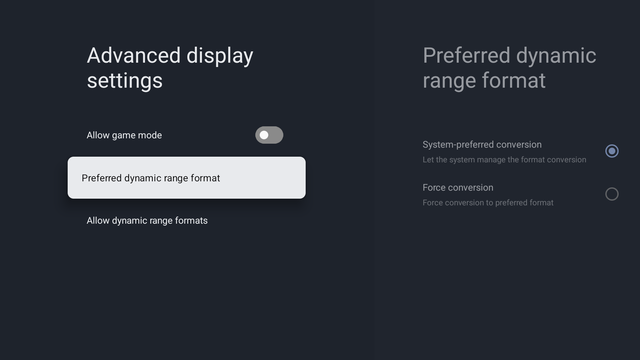Open Allow dynamic range formats
Screen dimensions: 640x360
pyautogui.click(x=147, y=221)
